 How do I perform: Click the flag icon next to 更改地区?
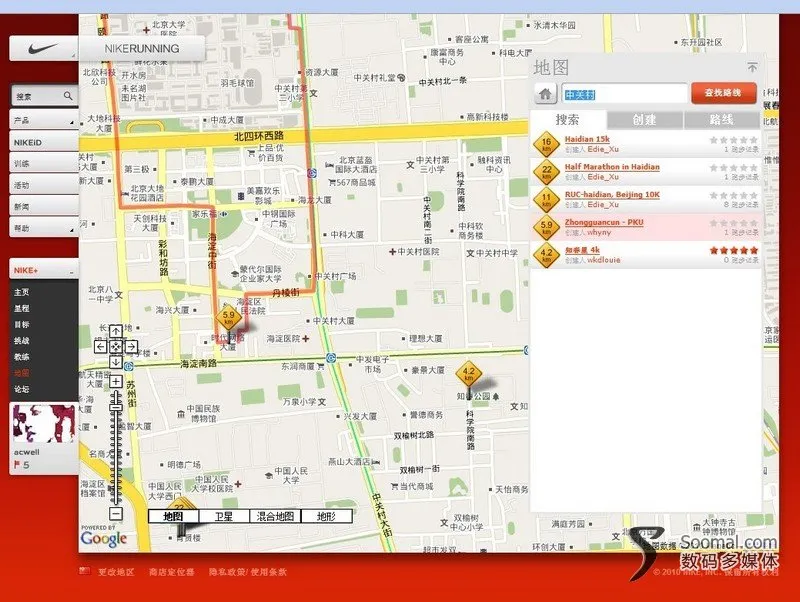point(85,571)
